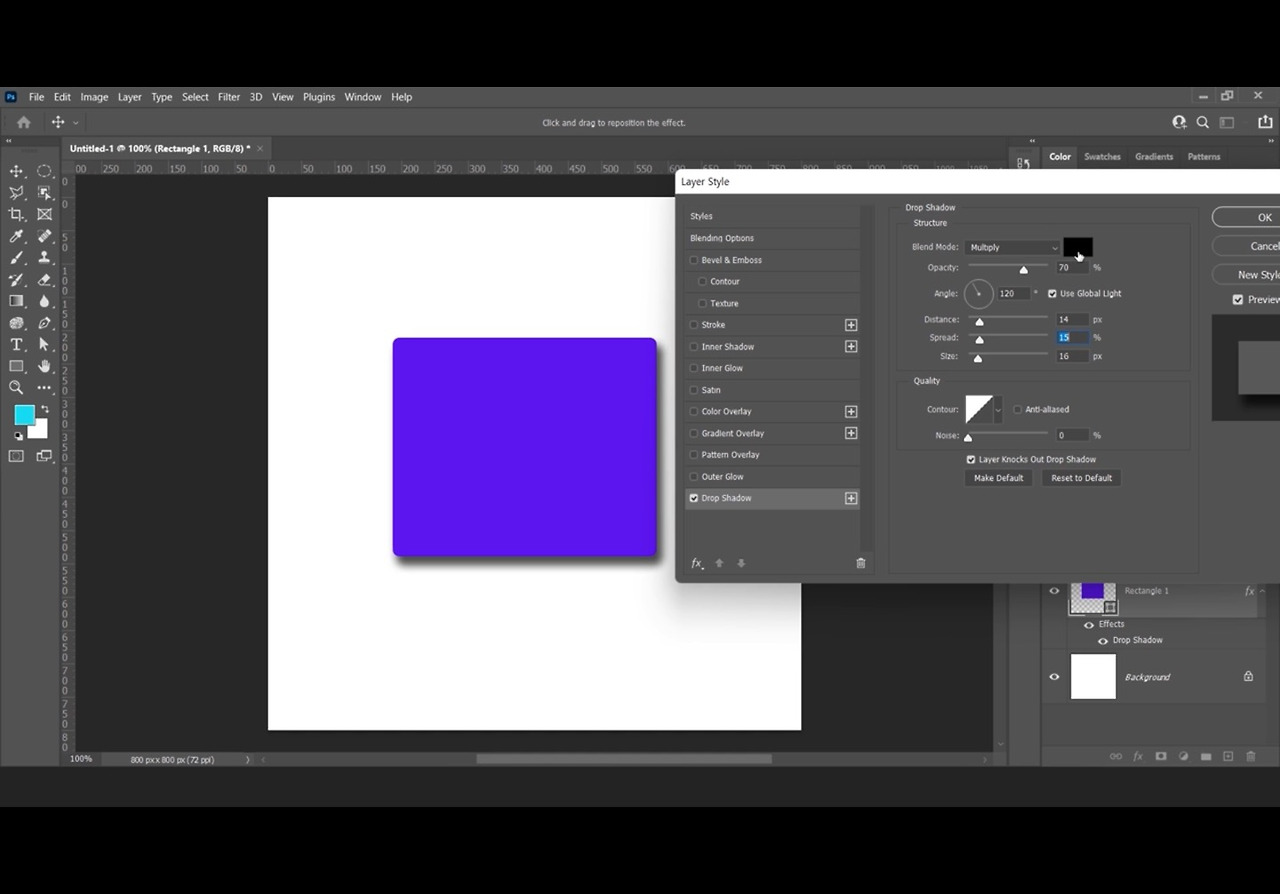
Task: Open the File menu
Action: point(36,97)
